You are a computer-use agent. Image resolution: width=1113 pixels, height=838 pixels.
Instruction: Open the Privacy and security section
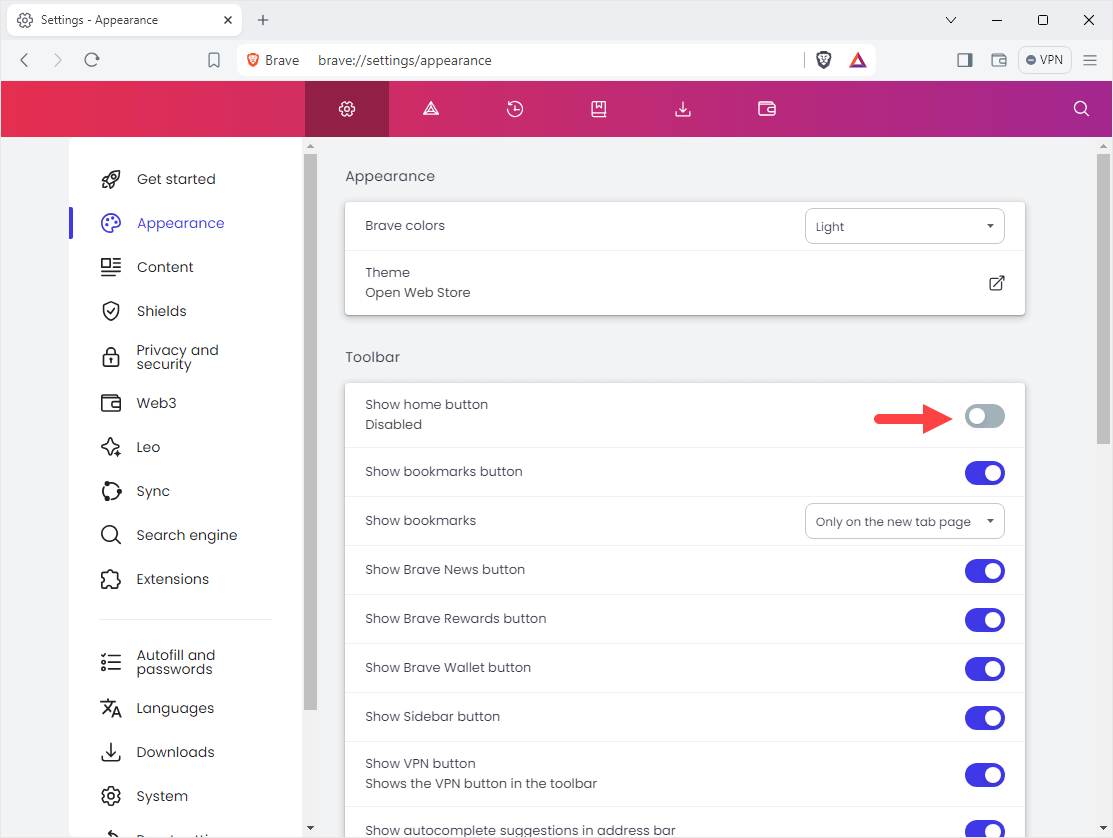tap(177, 357)
